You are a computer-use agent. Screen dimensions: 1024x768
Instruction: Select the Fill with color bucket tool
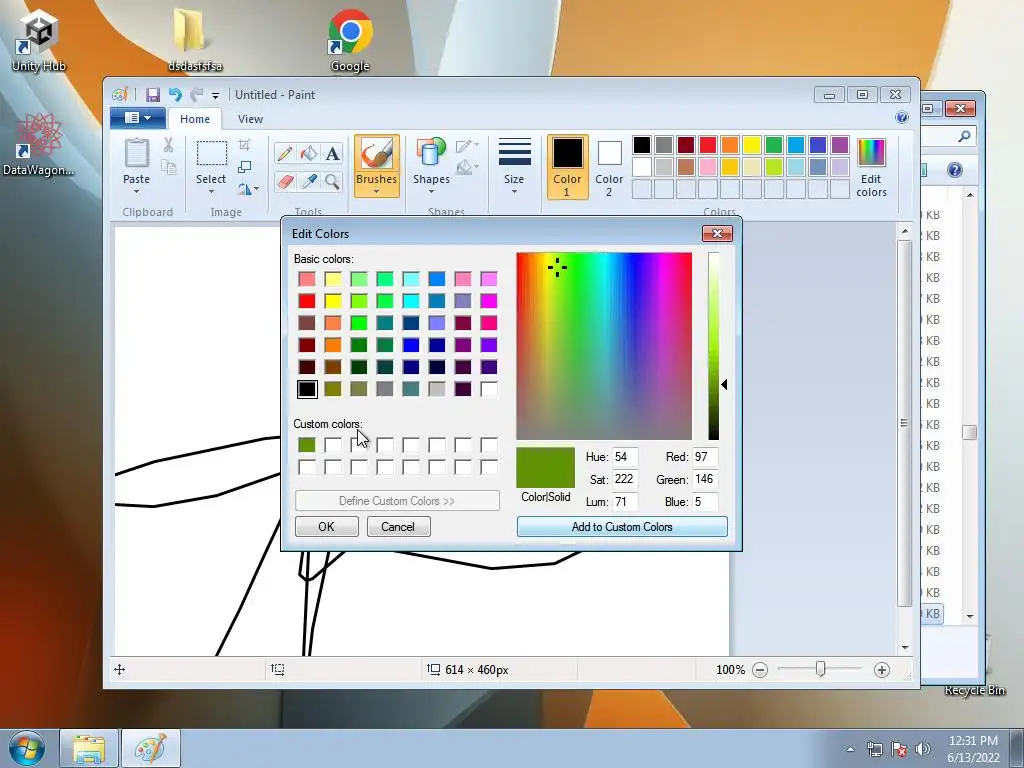click(308, 153)
